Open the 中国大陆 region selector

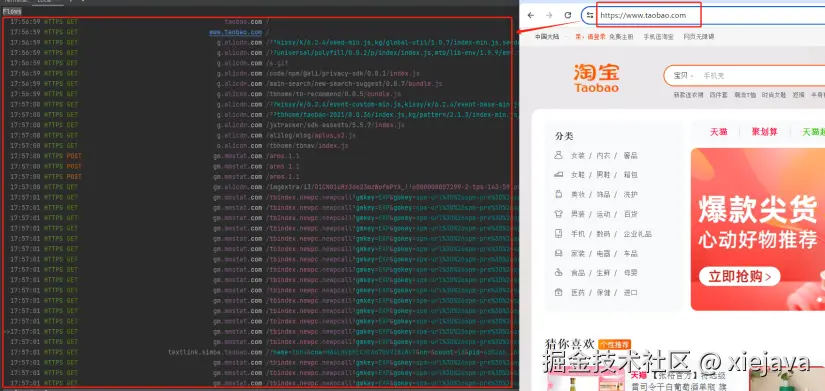547,37
